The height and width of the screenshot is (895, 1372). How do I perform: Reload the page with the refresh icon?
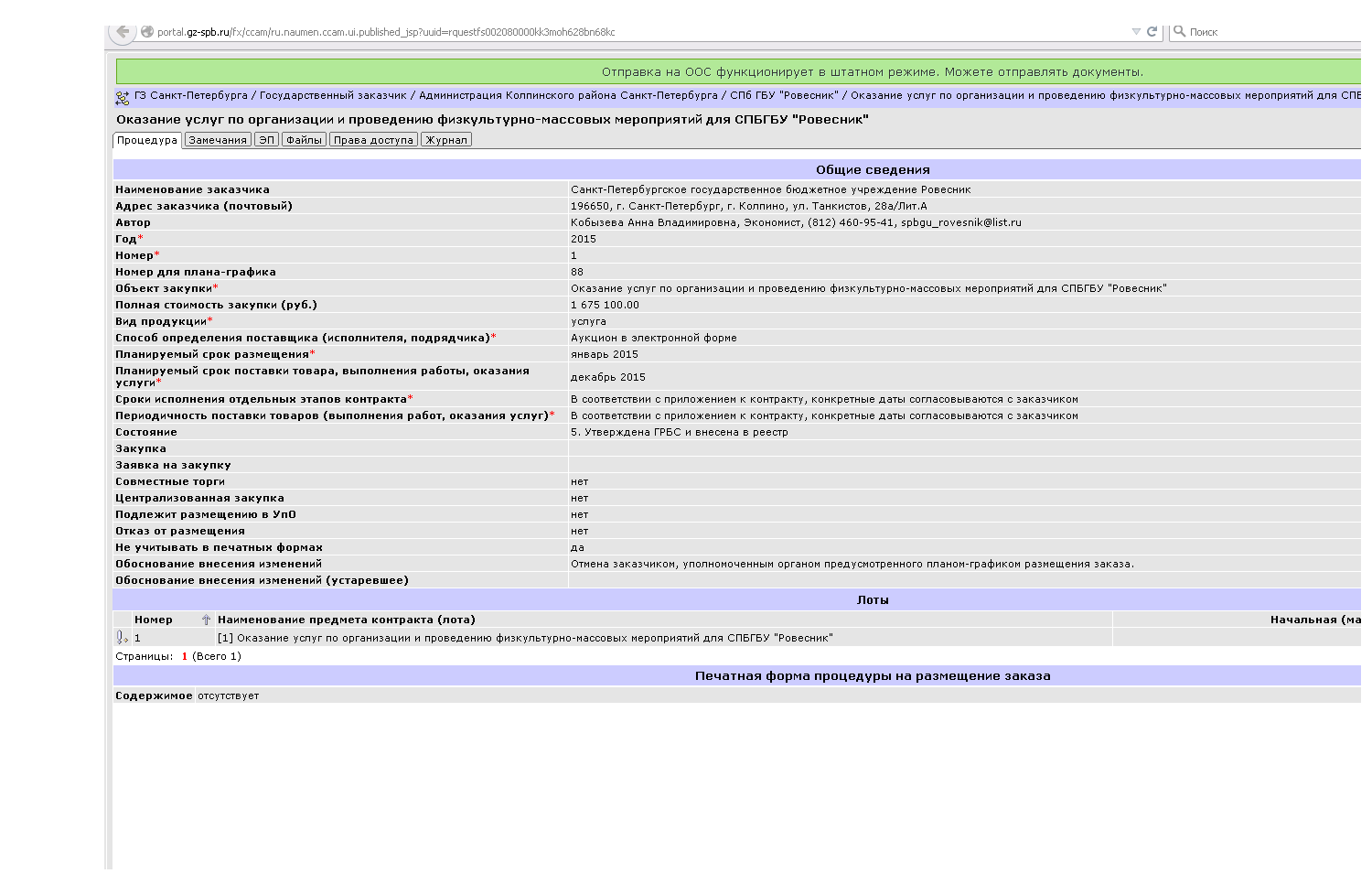[x=1152, y=31]
